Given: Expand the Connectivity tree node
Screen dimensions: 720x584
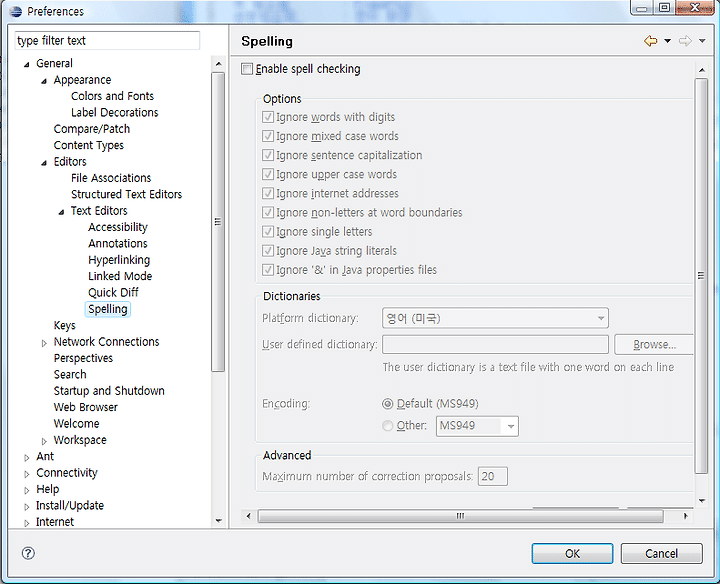Looking at the screenshot, I should (27, 474).
